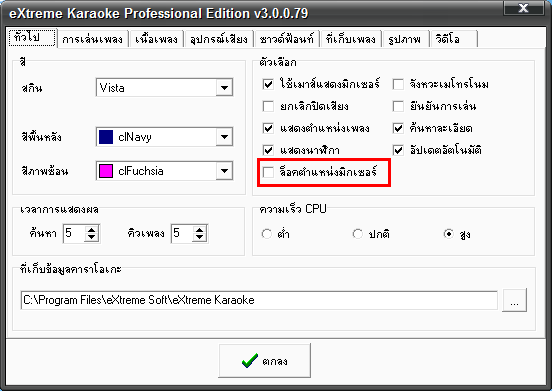Screen dimensions: 552x391
Task: Select ต่ำ CPU speed radio button
Action: pos(267,234)
